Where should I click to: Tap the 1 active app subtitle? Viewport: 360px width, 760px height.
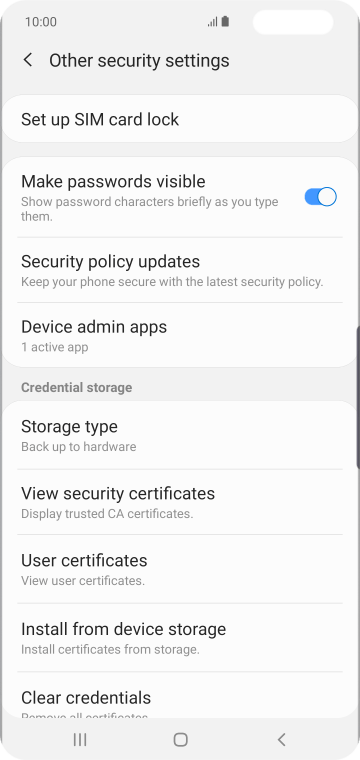(x=54, y=347)
